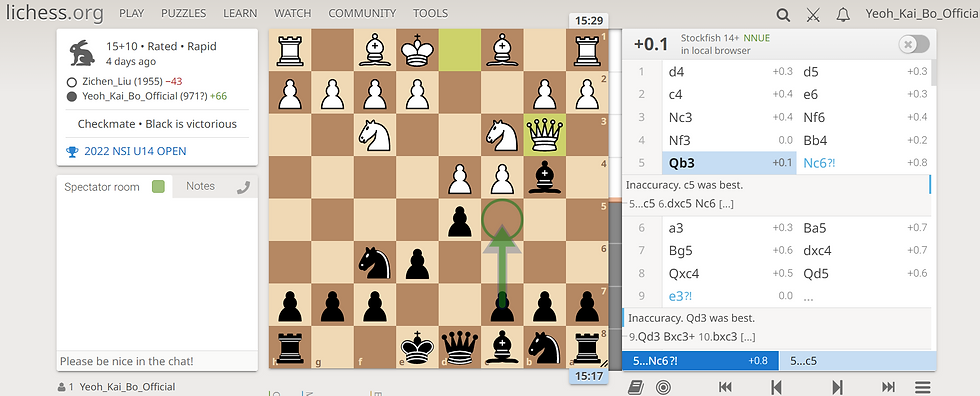Open the opening explorer book icon
The width and height of the screenshot is (980, 396).
coord(636,387)
